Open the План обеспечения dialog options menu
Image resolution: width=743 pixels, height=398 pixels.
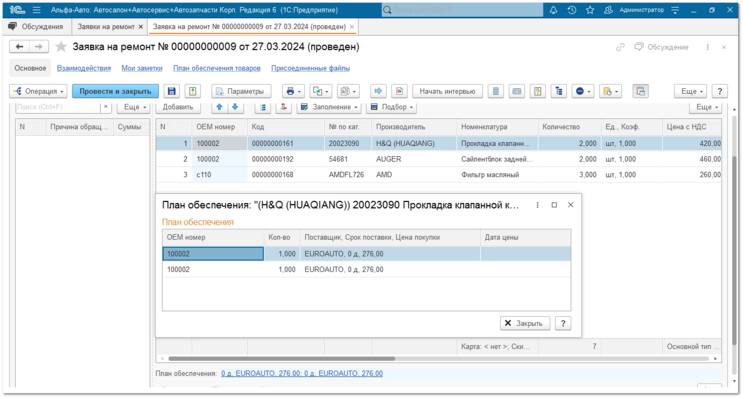point(537,205)
